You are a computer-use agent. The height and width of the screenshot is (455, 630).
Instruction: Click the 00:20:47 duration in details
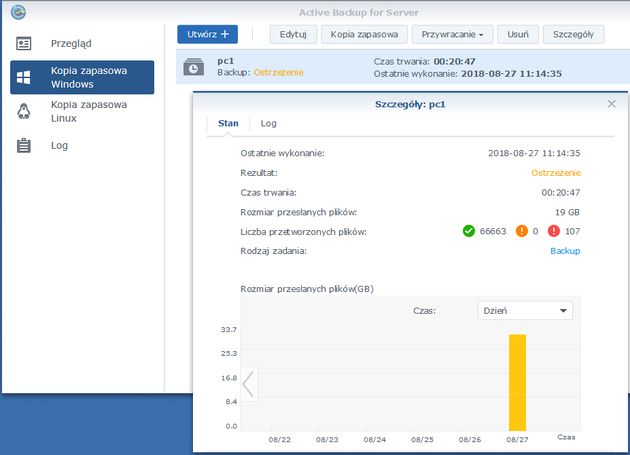coord(560,193)
